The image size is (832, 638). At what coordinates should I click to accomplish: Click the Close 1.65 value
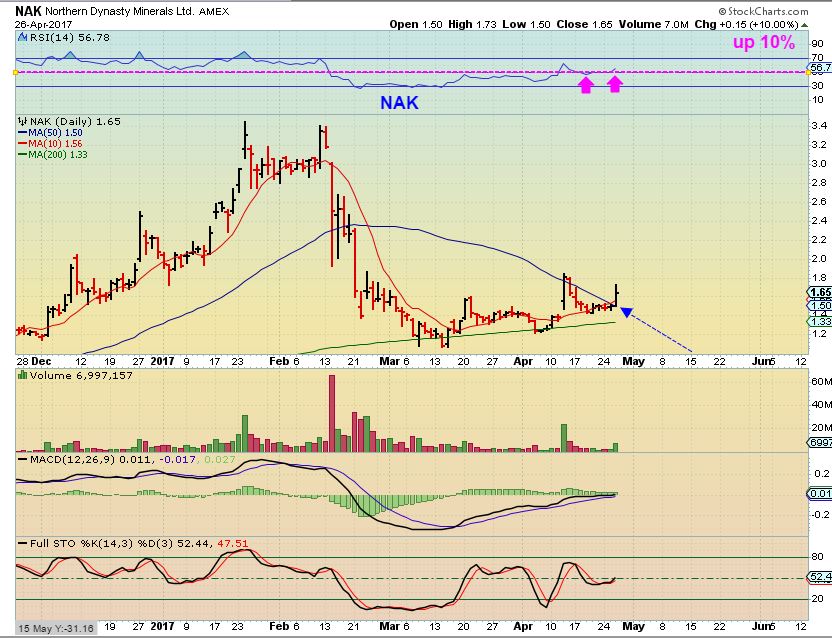(x=584, y=24)
